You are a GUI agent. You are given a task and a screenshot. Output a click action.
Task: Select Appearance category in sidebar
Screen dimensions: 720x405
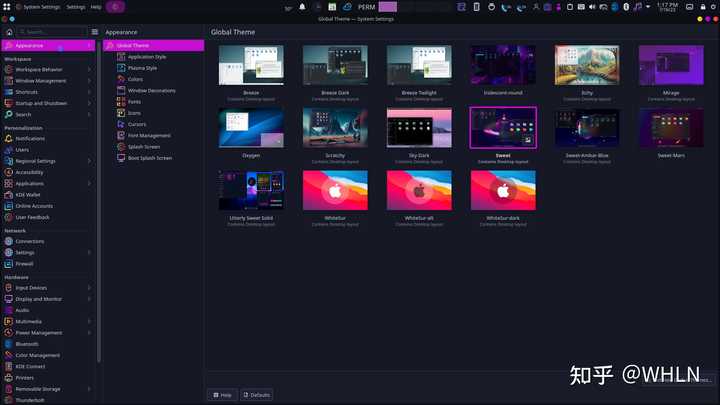coord(48,45)
